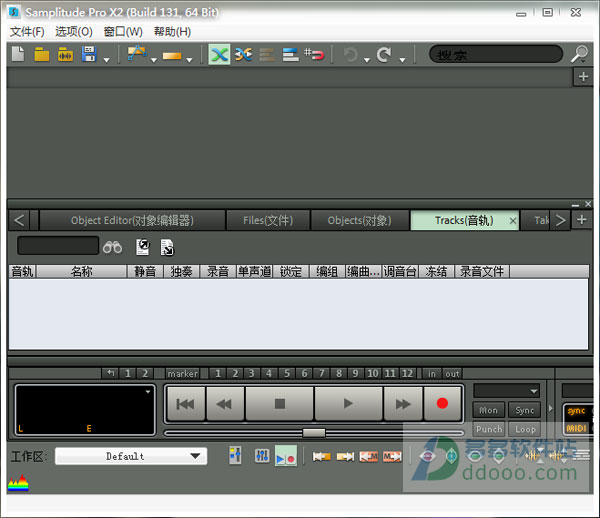Viewport: 600px width, 518px height.
Task: Toggle the orange MIDI indicator
Action: pos(576,428)
